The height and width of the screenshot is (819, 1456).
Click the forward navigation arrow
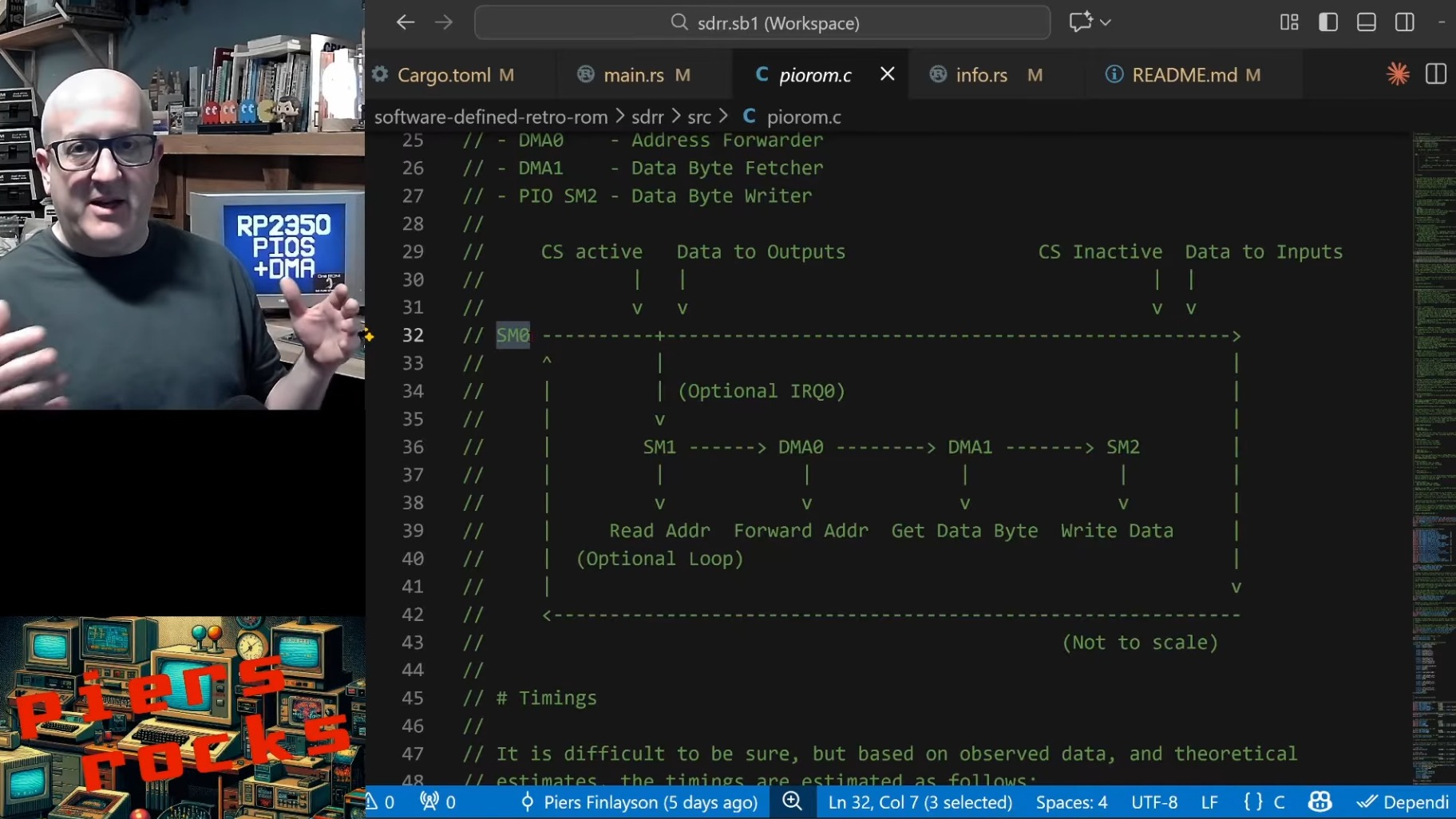click(444, 22)
